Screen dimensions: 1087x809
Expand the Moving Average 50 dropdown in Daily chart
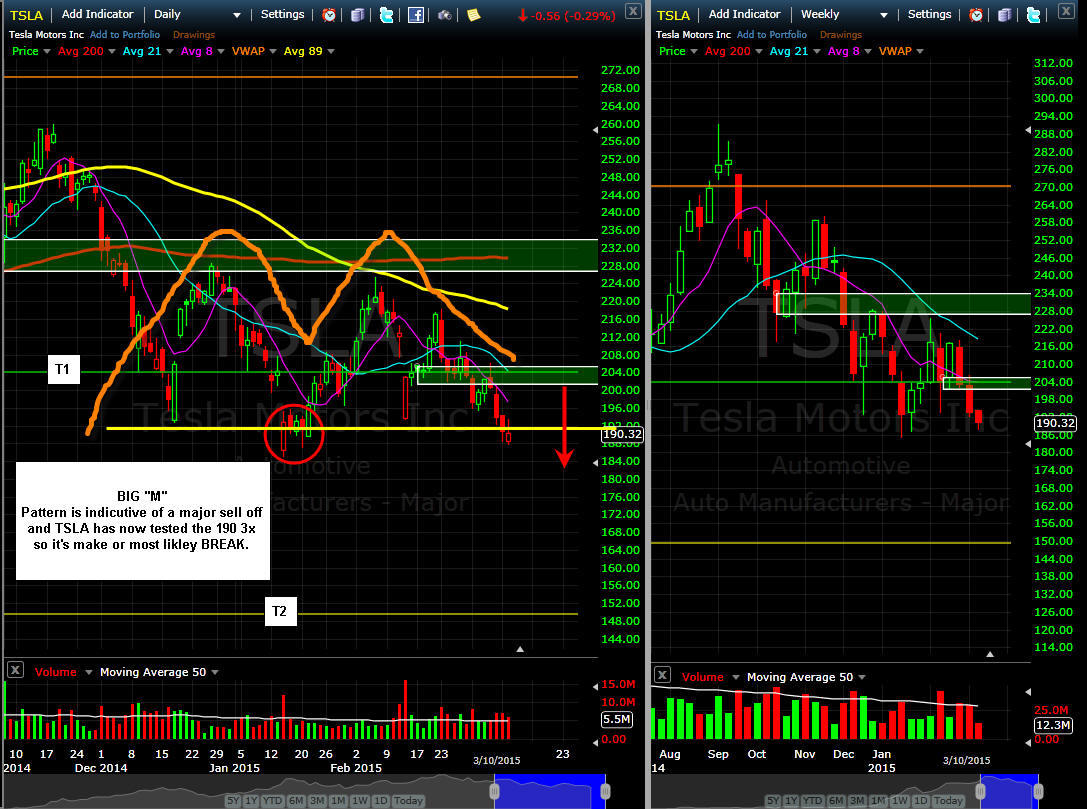tap(214, 672)
